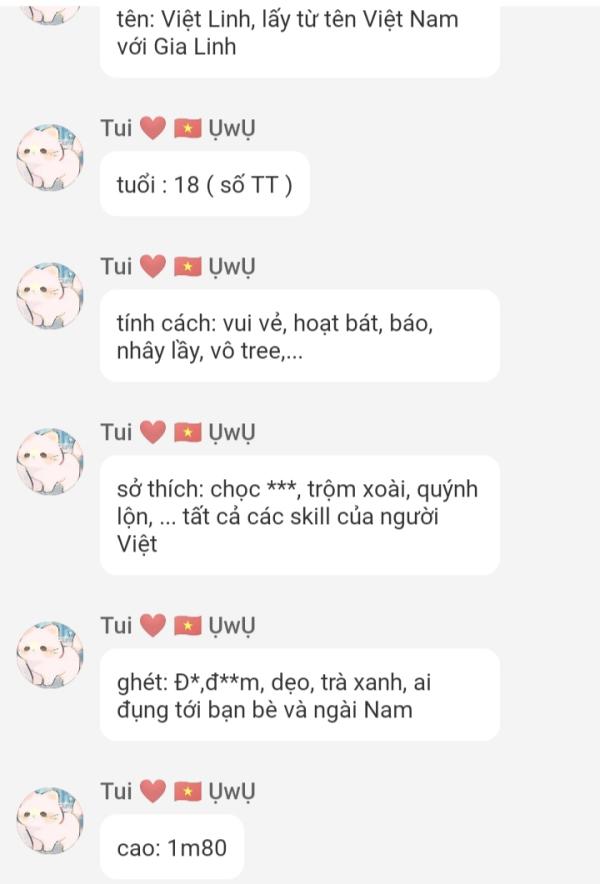600x884 pixels.
Task: Tap the cat avatar beside 'tính cách' message
Action: [50, 295]
